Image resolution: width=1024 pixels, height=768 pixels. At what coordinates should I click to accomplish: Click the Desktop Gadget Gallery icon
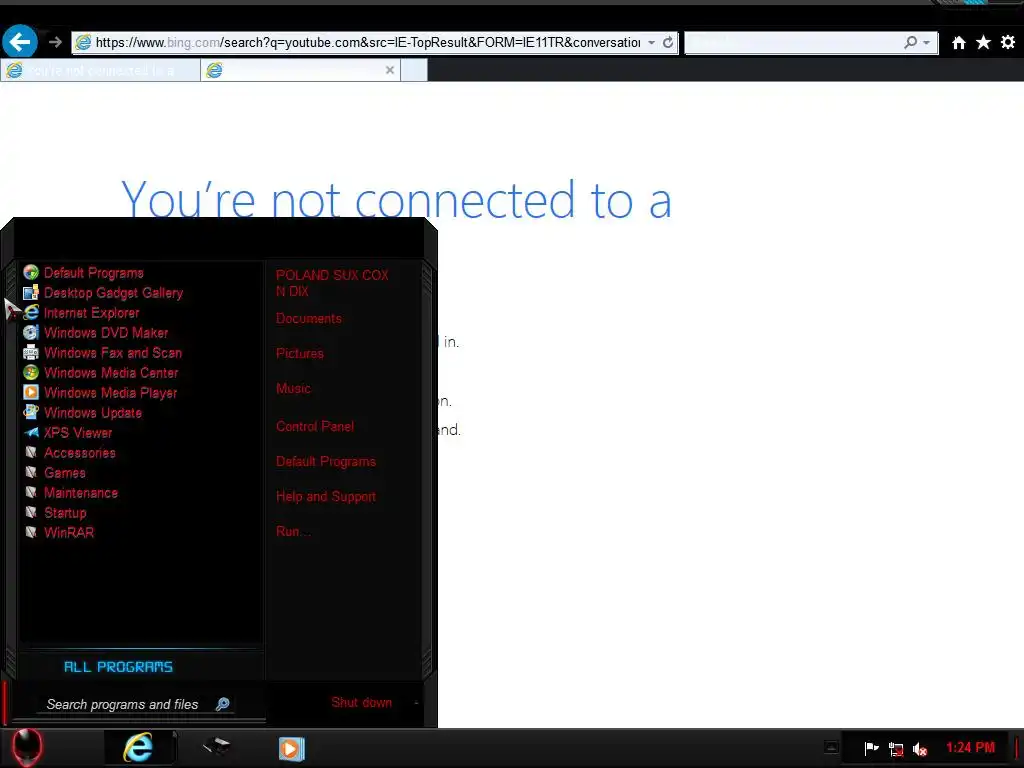pyautogui.click(x=31, y=293)
